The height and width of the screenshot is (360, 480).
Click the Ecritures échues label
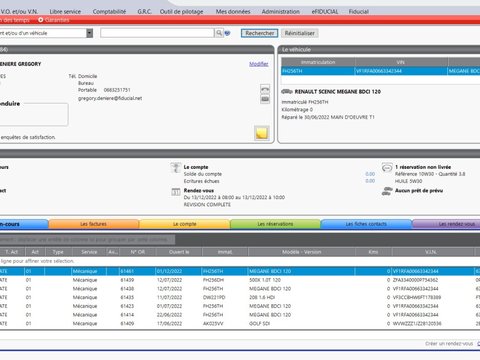201,181
